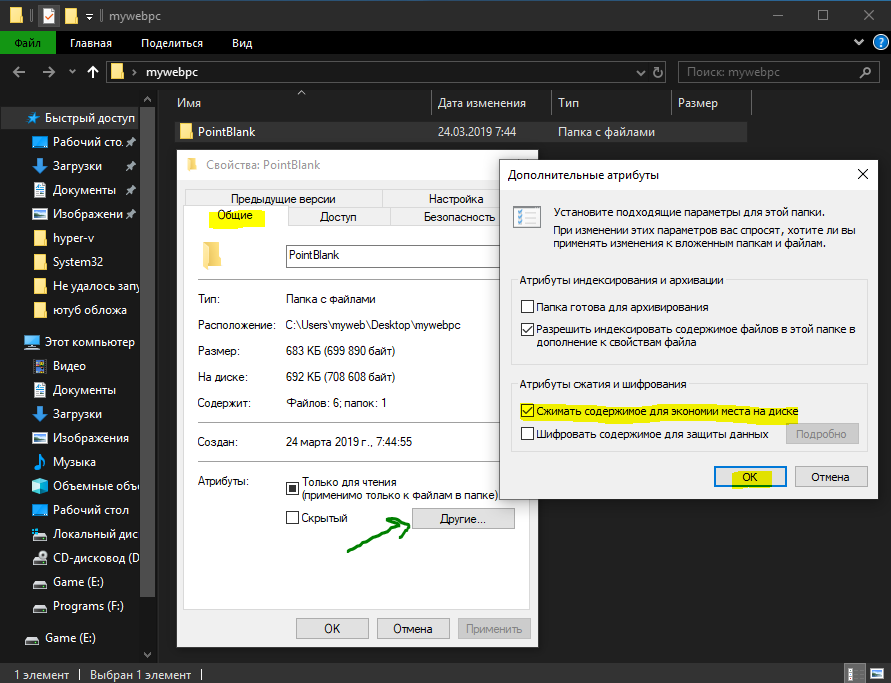Switch to Безопасность tab in properties
Image resolution: width=891 pixels, height=683 pixels.
tap(459, 217)
